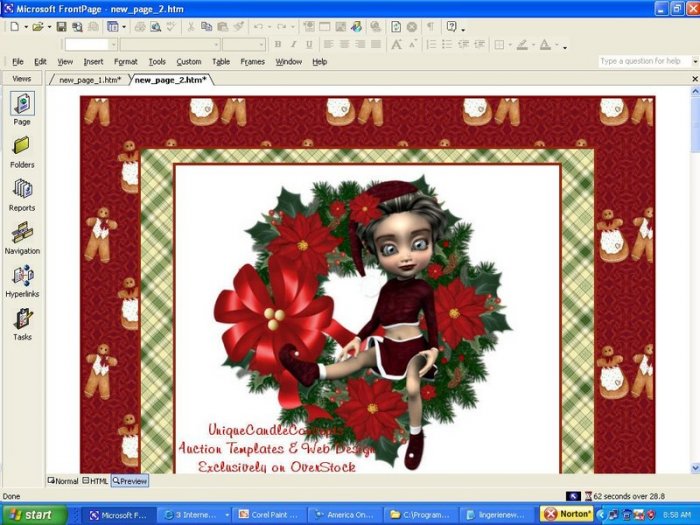Expand the New Page dropdown arrow

pyautogui.click(x=26, y=27)
